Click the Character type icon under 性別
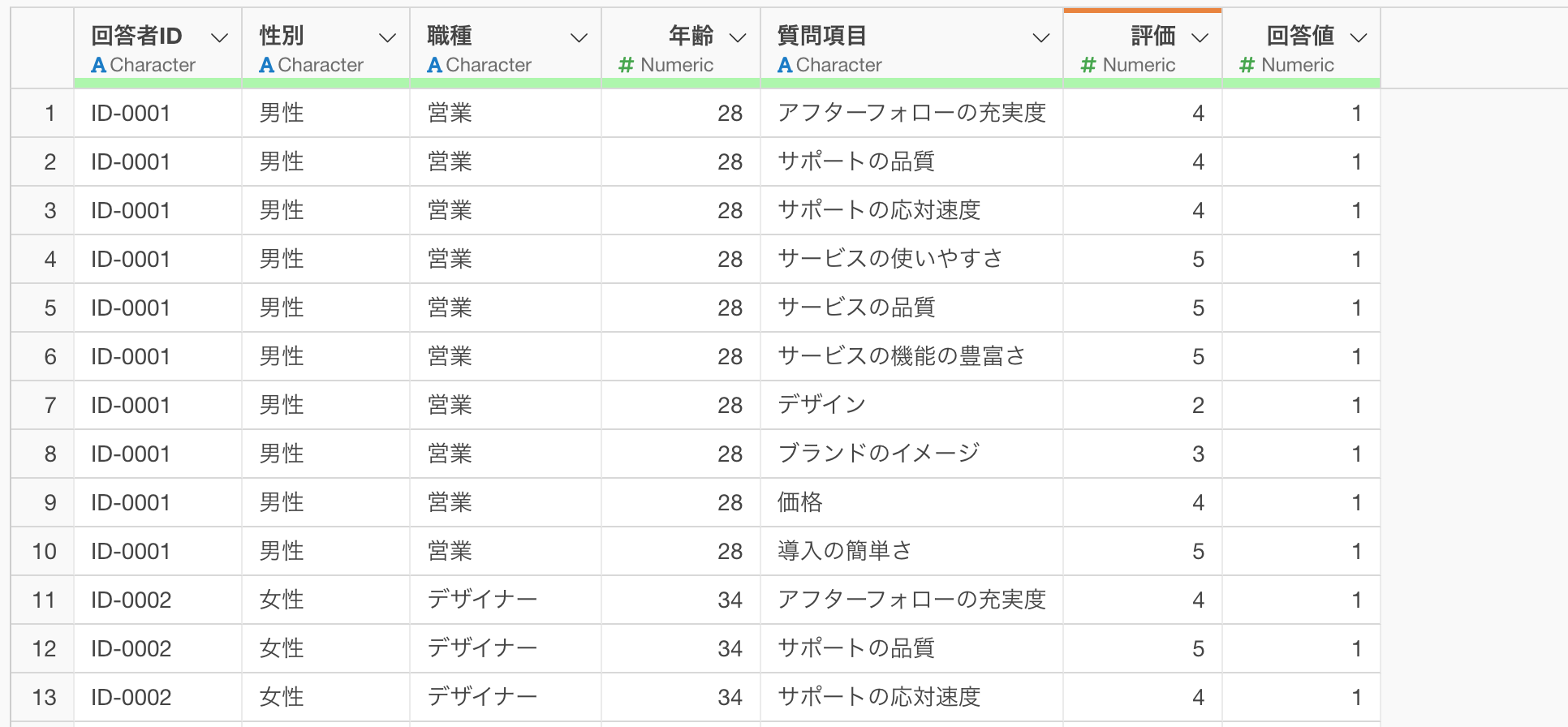 coord(267,65)
